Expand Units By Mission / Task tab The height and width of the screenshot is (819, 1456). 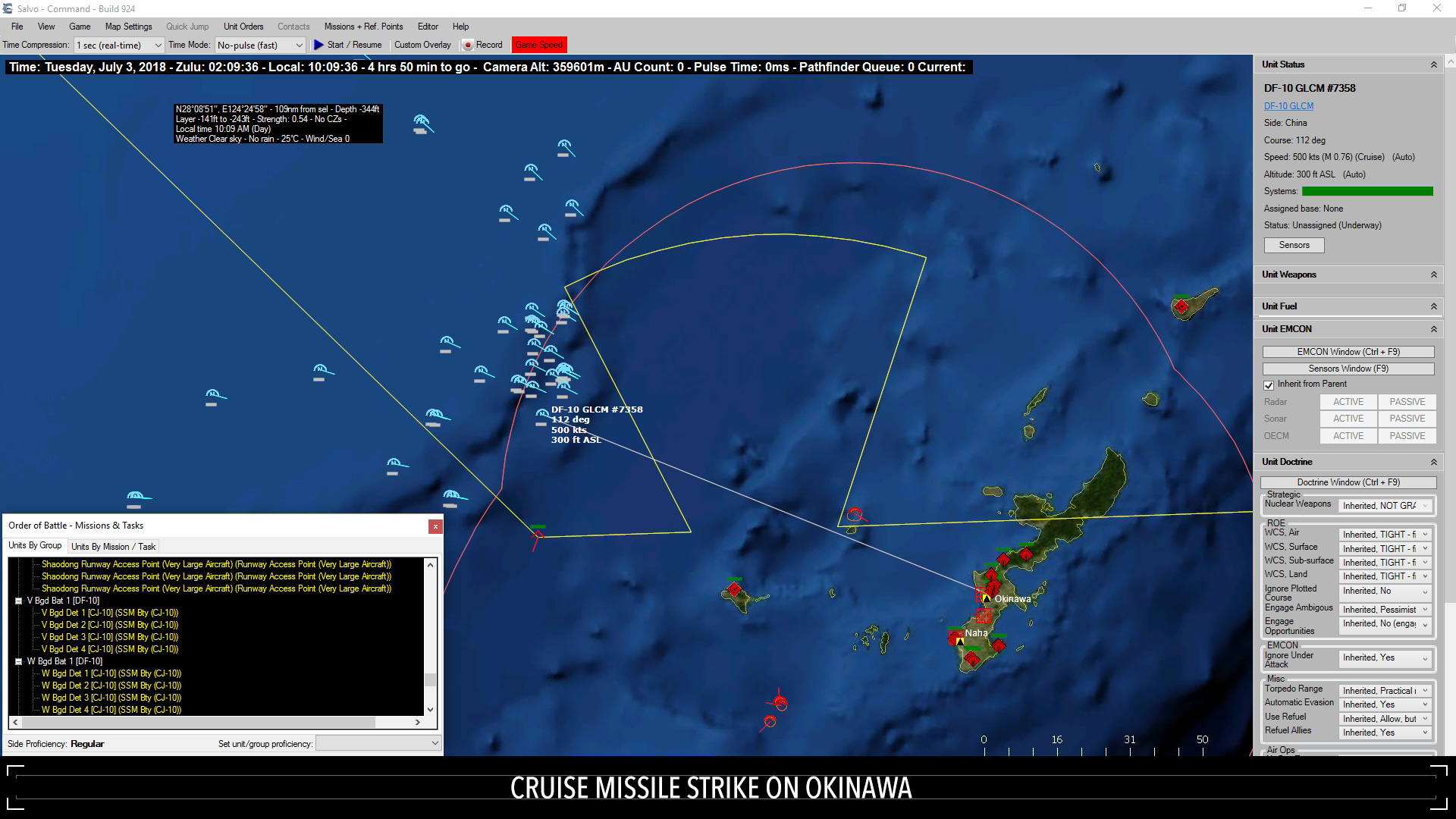pyautogui.click(x=113, y=546)
